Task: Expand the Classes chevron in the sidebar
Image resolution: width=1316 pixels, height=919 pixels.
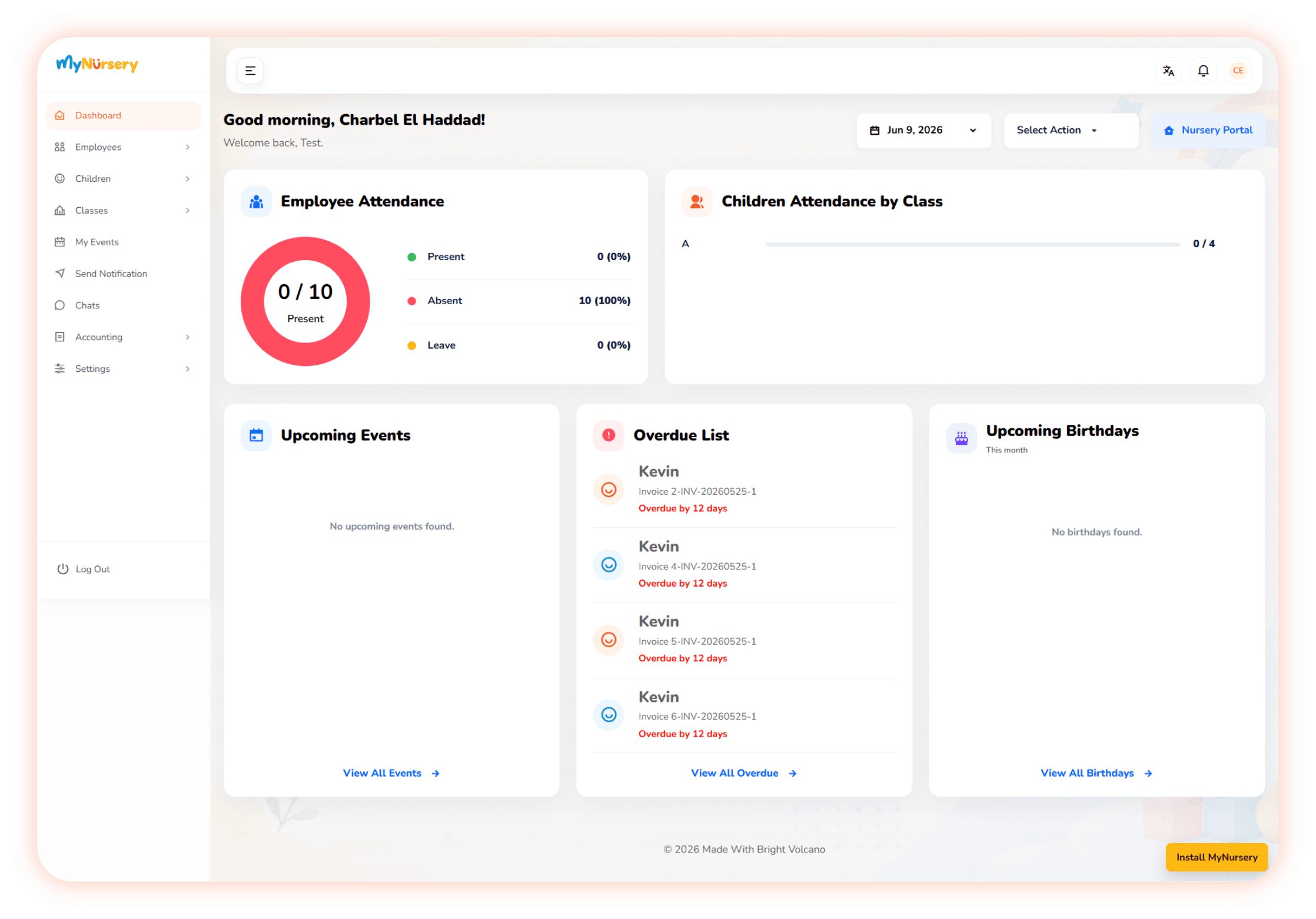Action: pos(188,211)
